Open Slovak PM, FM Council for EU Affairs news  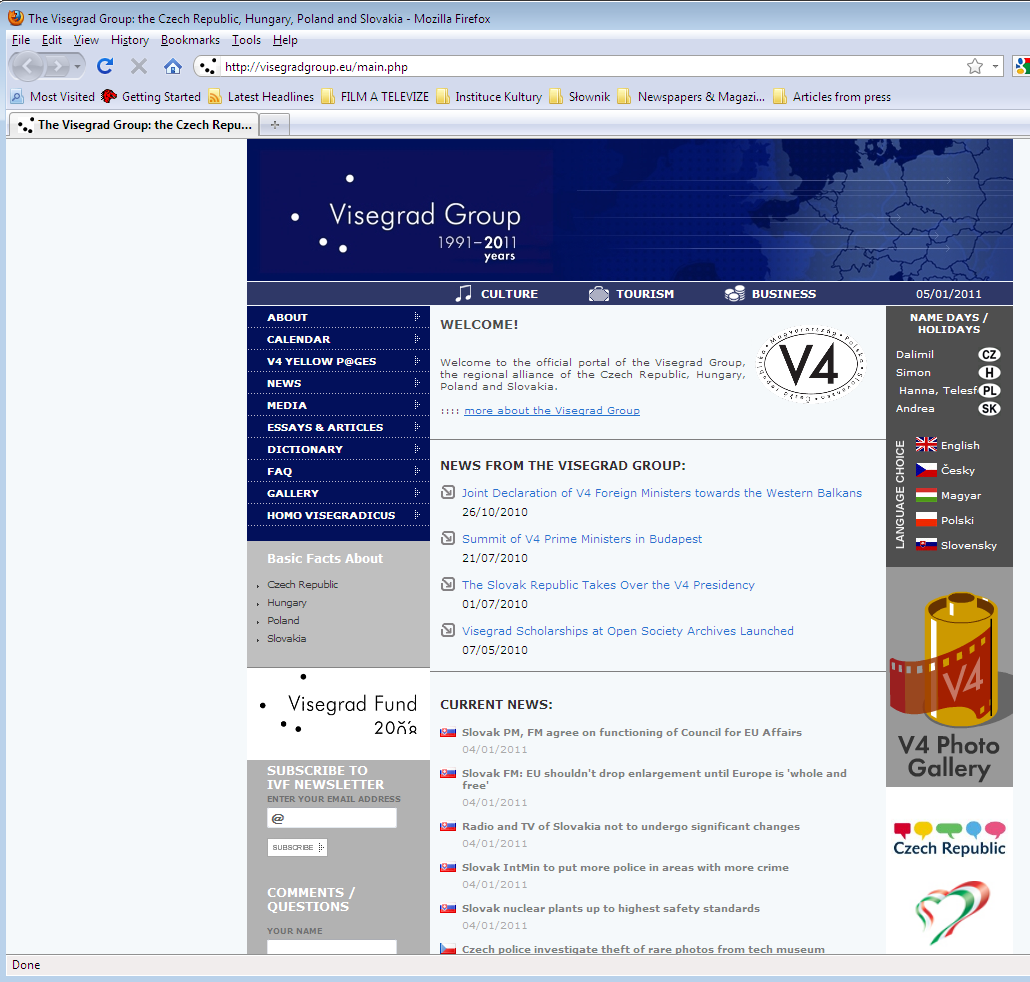pyautogui.click(x=631, y=732)
